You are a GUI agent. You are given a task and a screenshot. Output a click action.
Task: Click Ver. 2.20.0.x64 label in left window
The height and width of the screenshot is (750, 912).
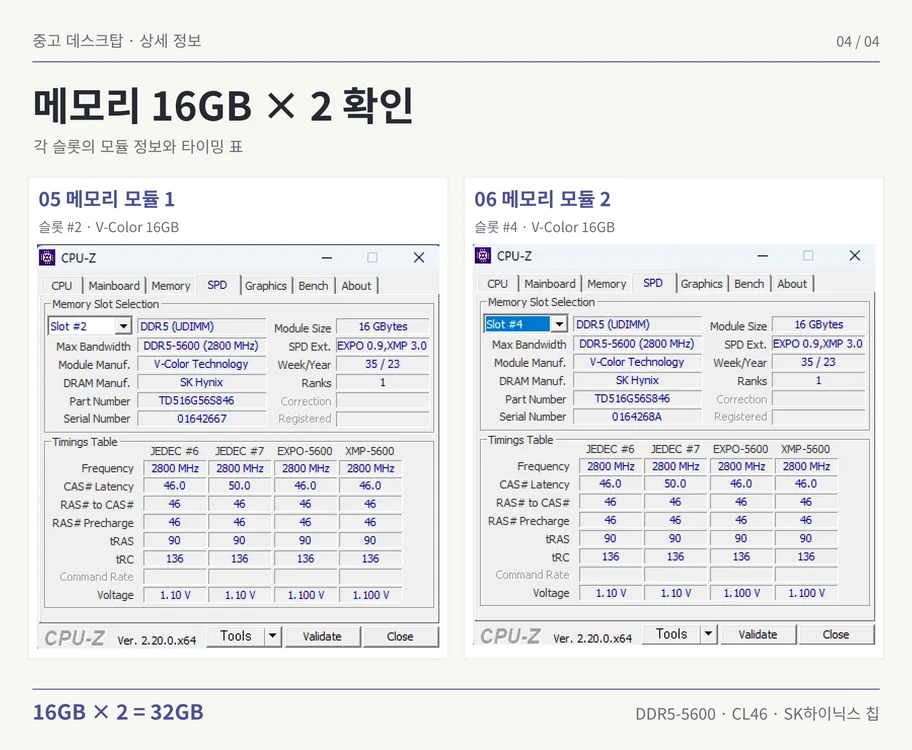(156, 640)
